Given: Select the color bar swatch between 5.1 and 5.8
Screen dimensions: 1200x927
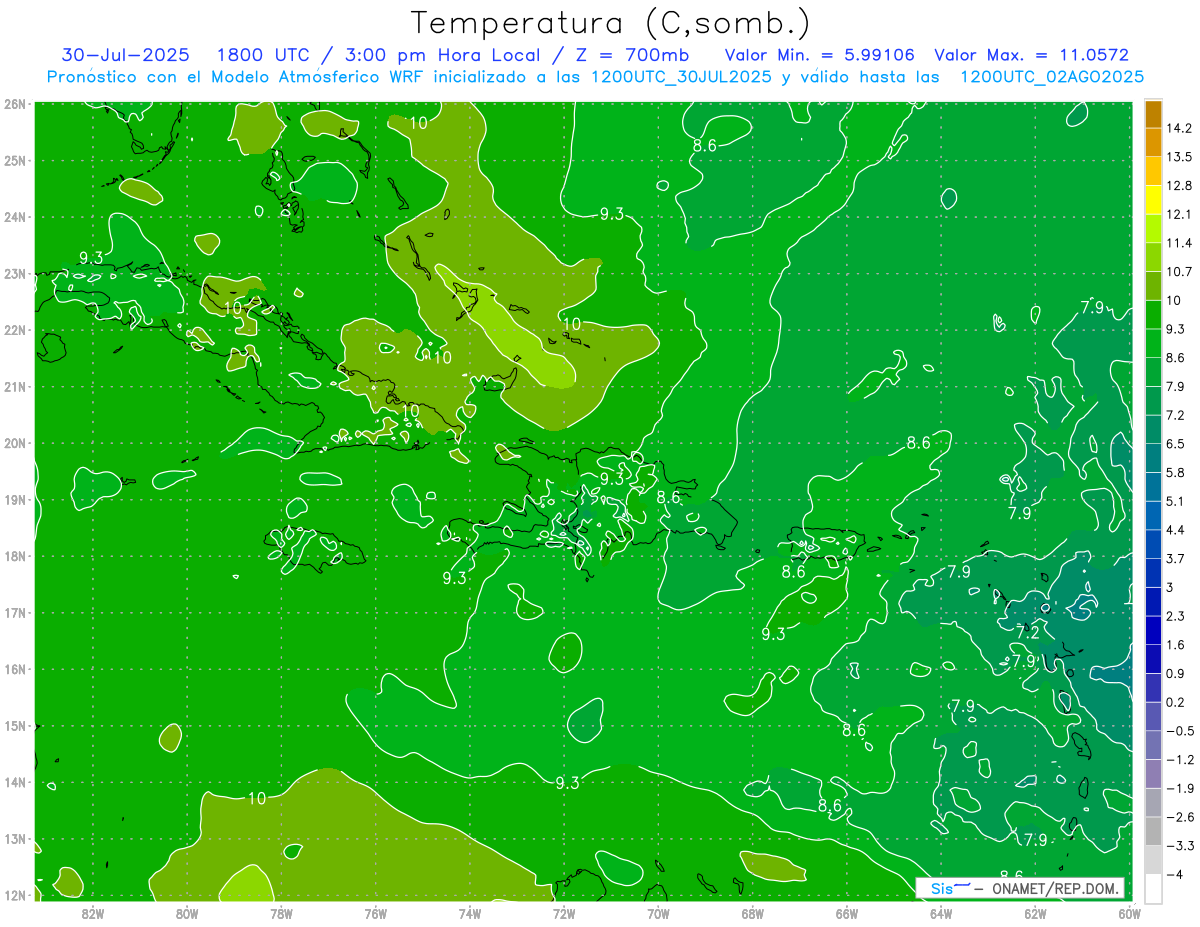Looking at the screenshot, I should (x=1153, y=487).
